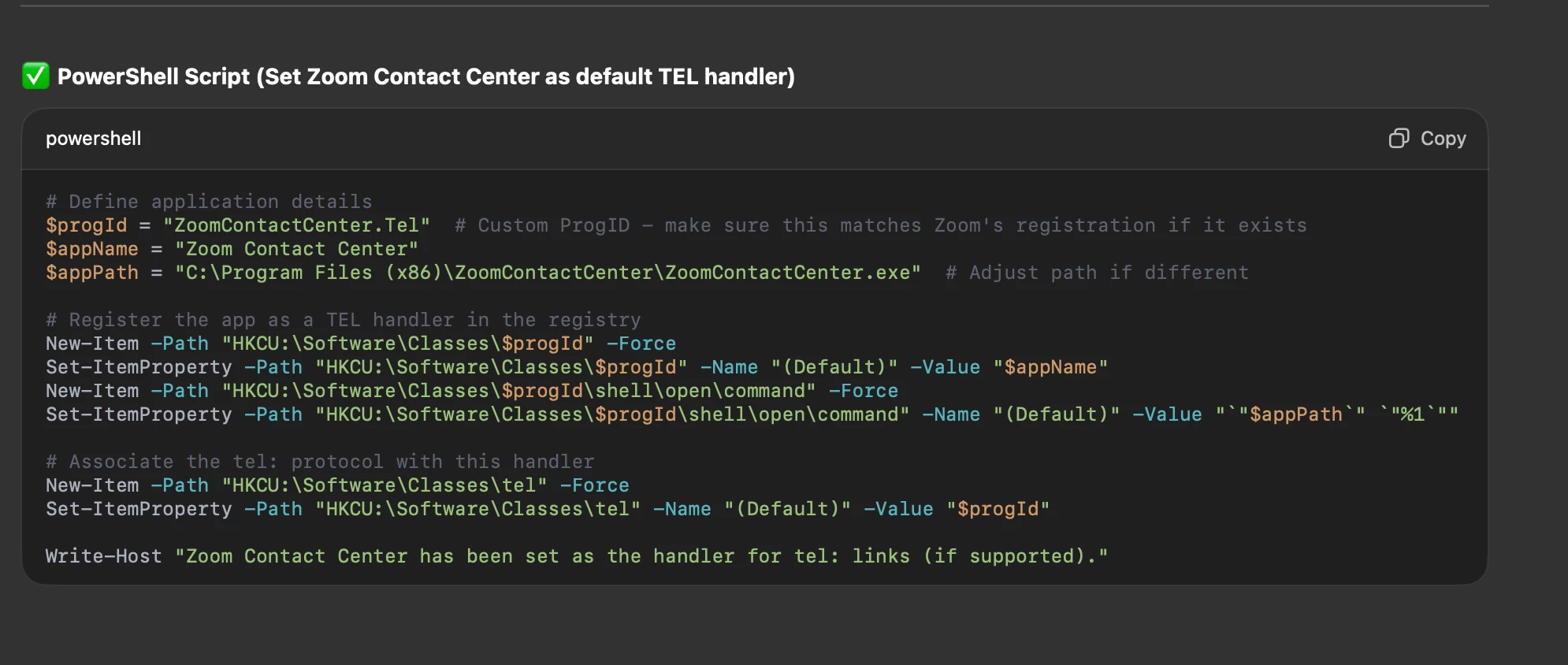1568x665 pixels.
Task: Click the New-Item shell\open\command line
Action: tap(472, 391)
